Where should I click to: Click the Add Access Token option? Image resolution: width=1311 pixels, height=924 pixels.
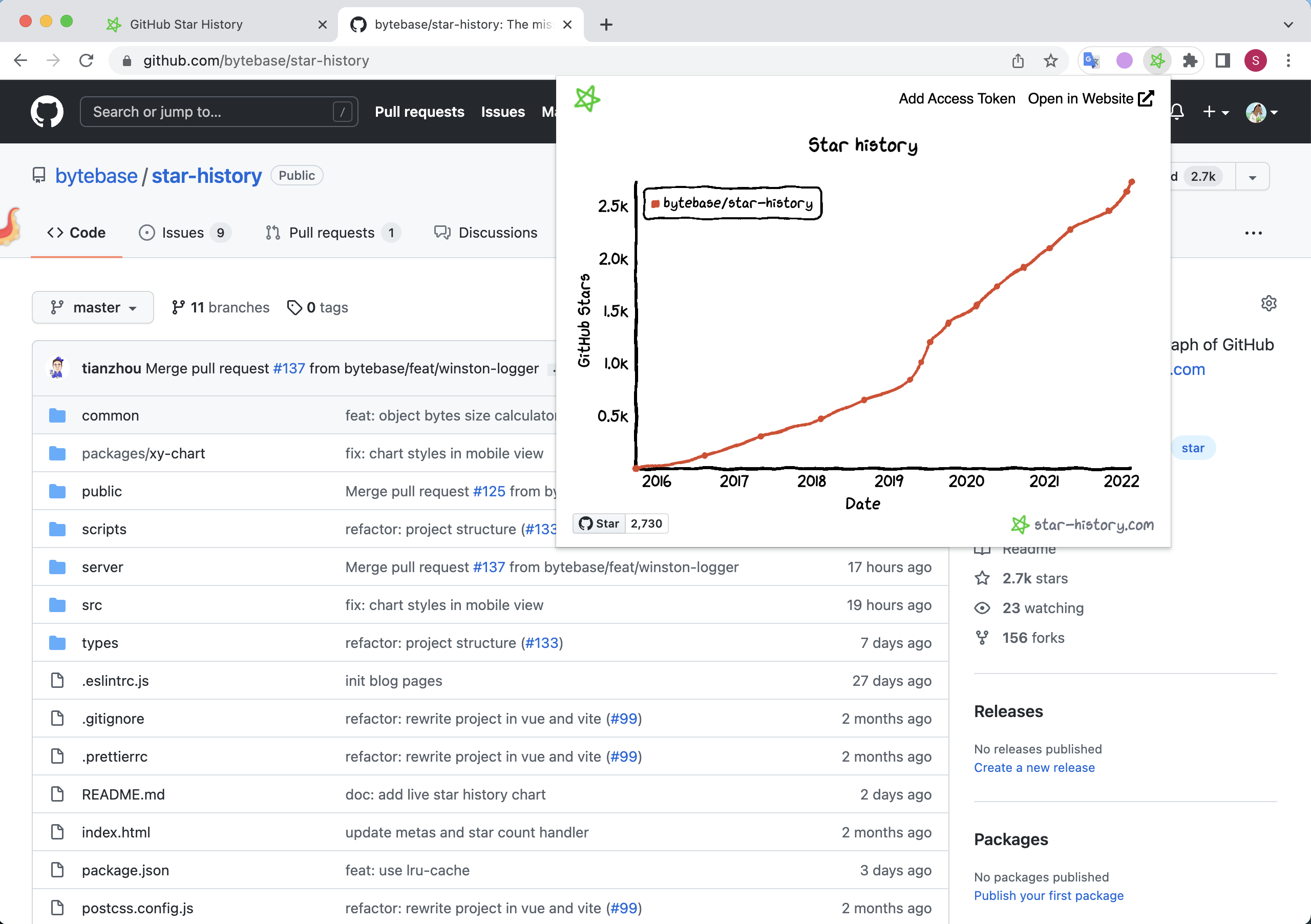pos(957,98)
